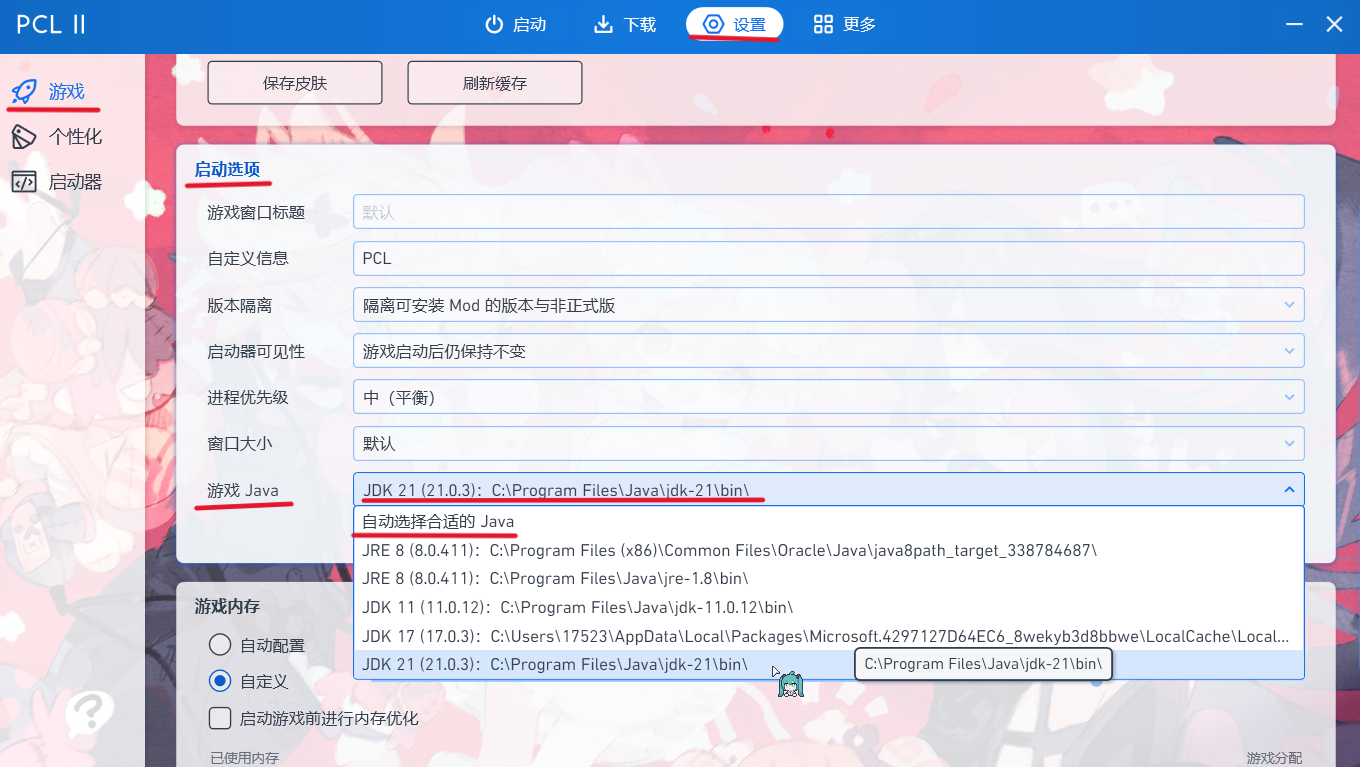Viewport: 1360px width, 767px height.
Task: Select the 设置 settings tab
Action: (735, 25)
